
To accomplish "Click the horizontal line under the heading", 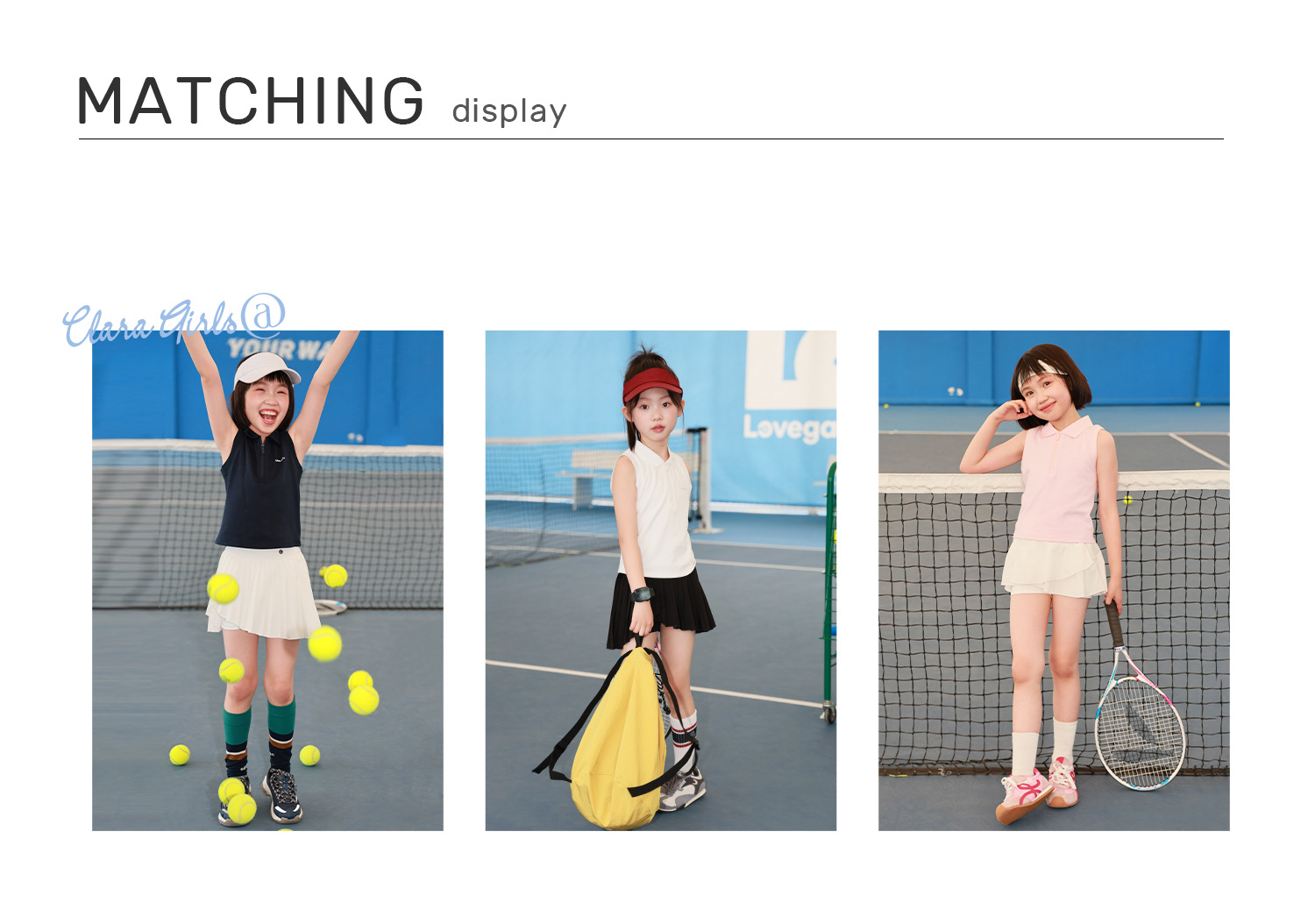I will click(650, 139).
